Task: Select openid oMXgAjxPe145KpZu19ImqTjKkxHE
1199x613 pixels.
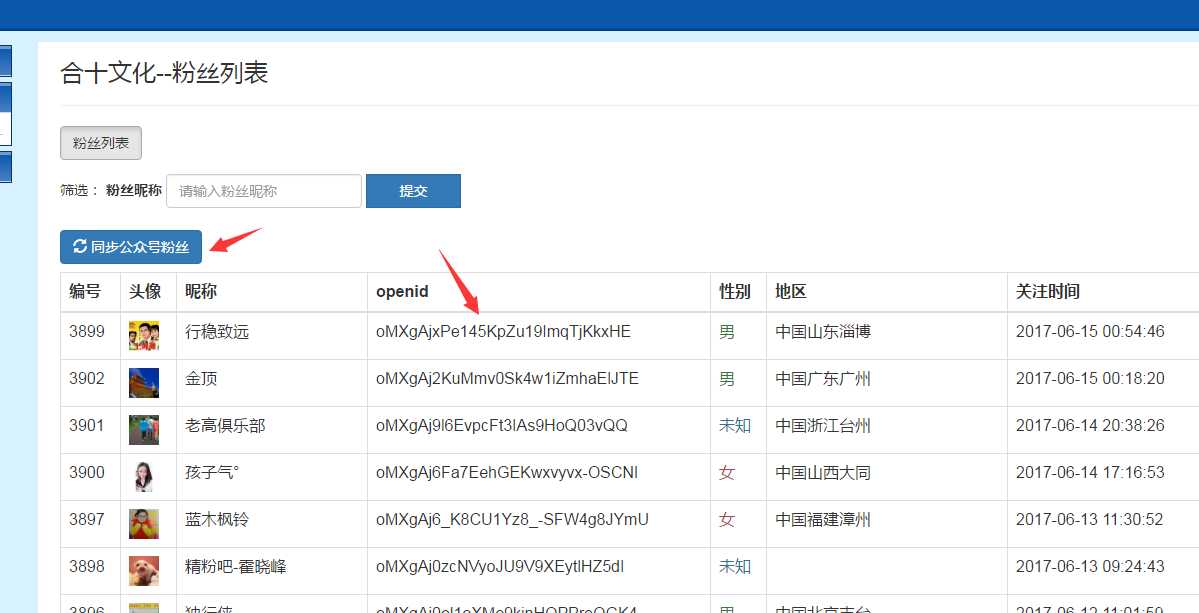Action: point(503,332)
